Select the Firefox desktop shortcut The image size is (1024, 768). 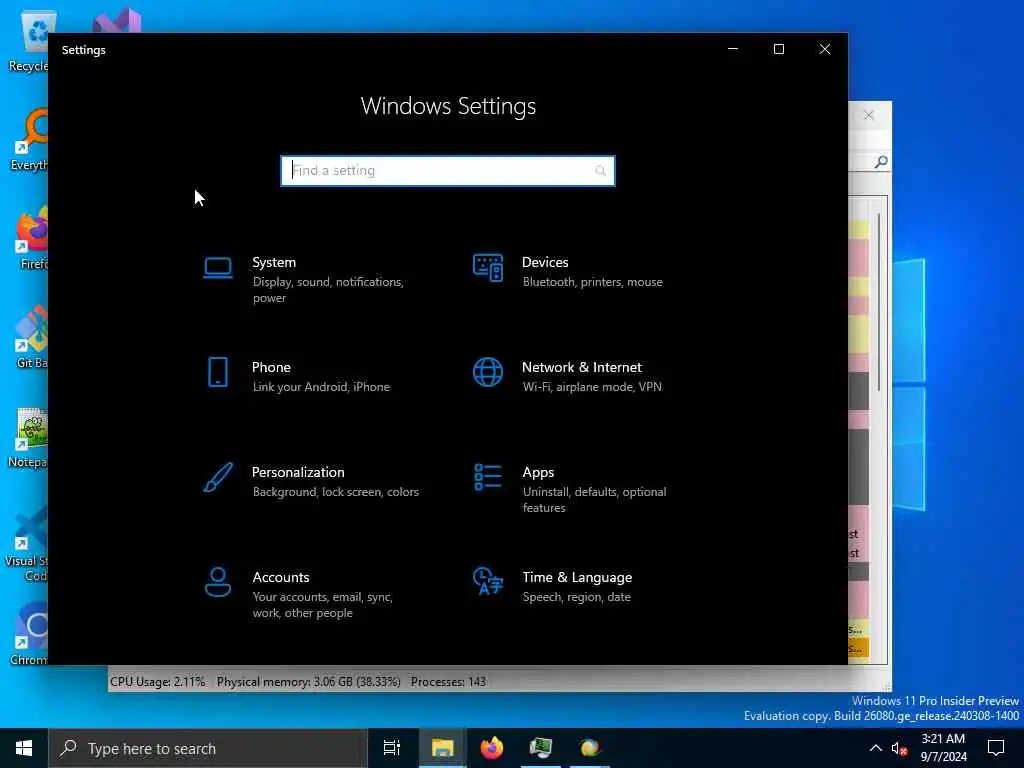tap(31, 239)
